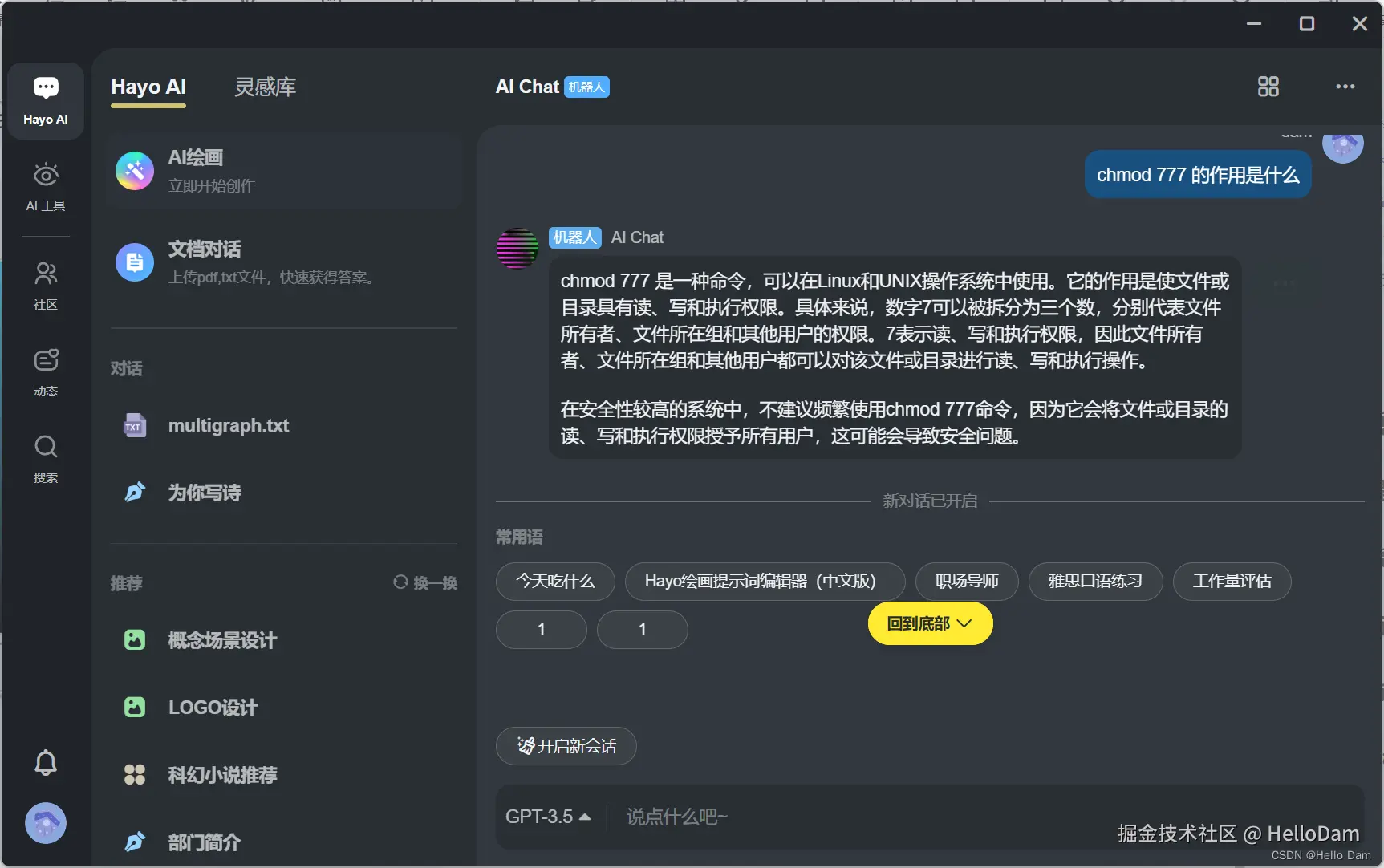Maximize the Hayo window

coord(1307,24)
